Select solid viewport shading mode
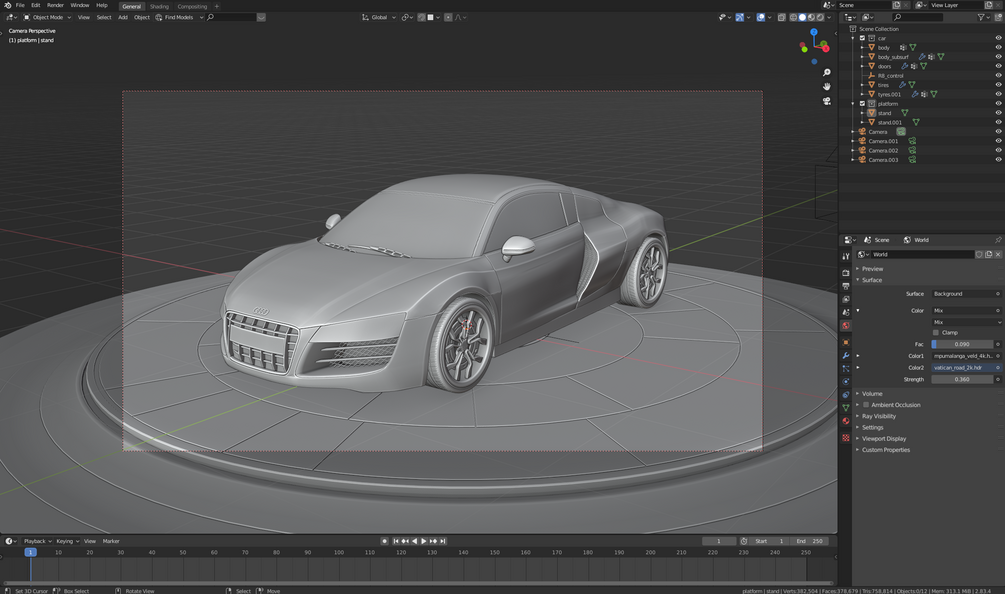This screenshot has width=1005, height=594. coord(802,17)
